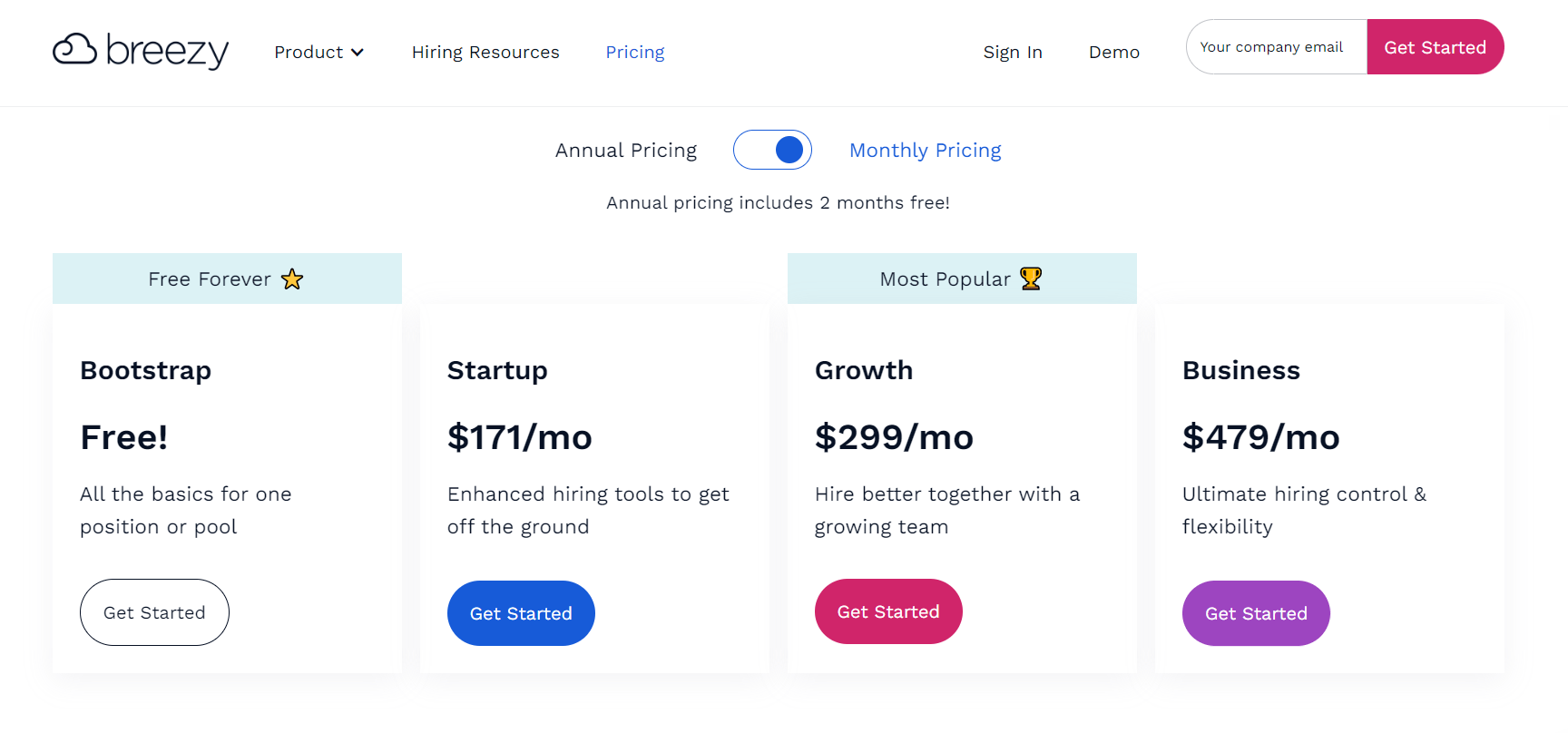Click the Growth plan price of $299/mo
This screenshot has width=1568, height=733.
[x=894, y=437]
